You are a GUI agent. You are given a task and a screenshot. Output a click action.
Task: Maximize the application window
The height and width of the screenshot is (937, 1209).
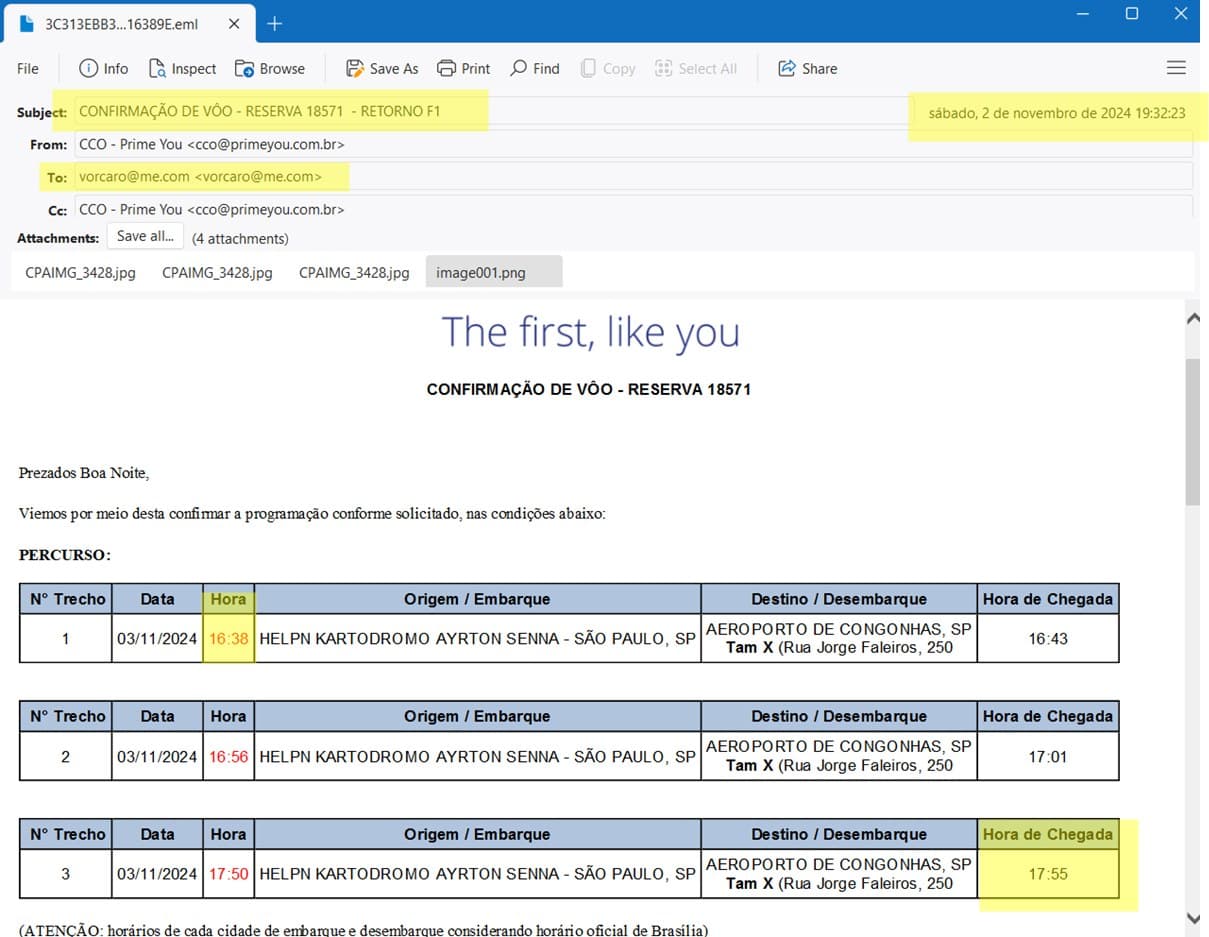pyautogui.click(x=1131, y=13)
